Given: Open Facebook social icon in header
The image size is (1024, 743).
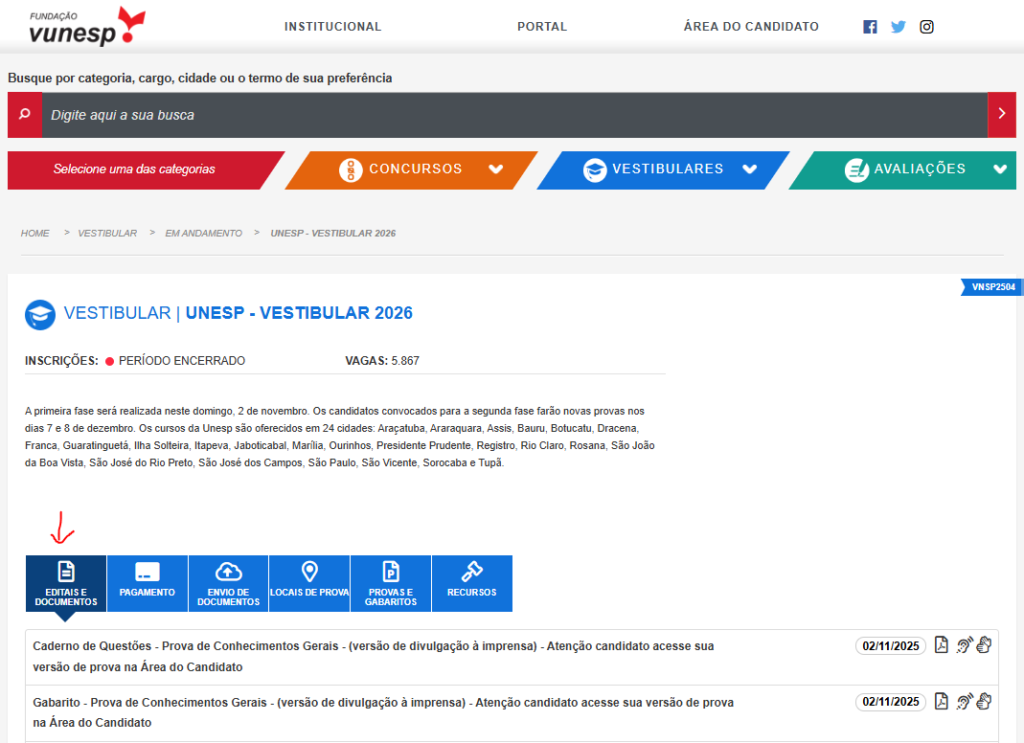Looking at the screenshot, I should 870,27.
